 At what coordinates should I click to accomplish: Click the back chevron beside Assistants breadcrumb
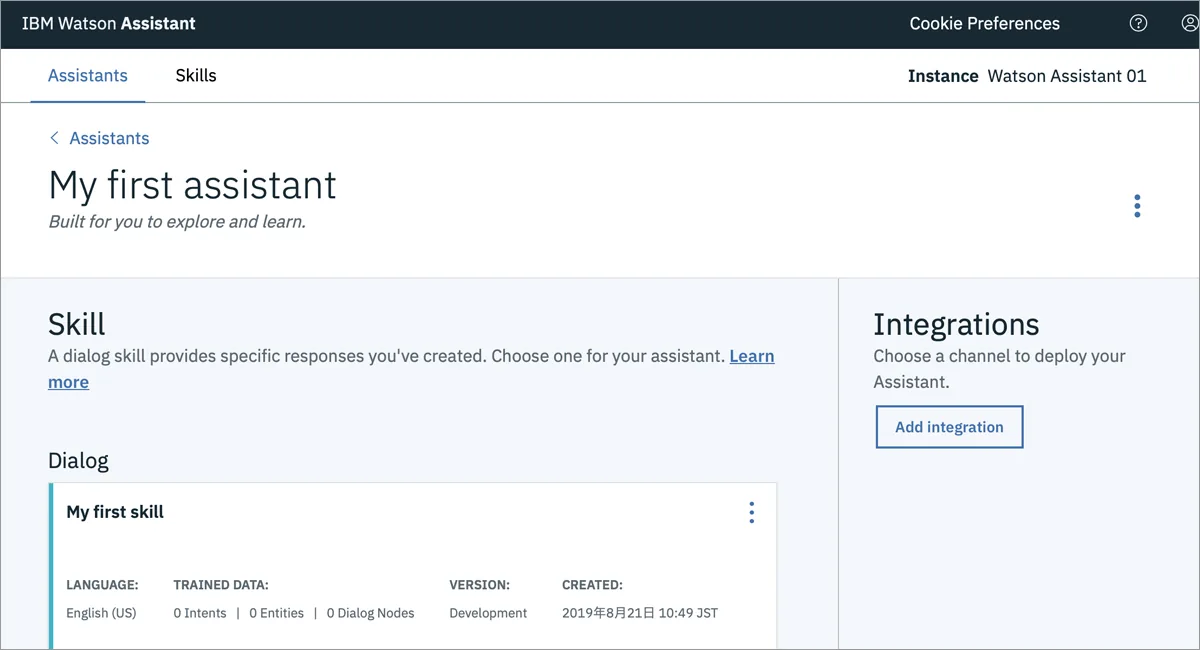click(54, 138)
